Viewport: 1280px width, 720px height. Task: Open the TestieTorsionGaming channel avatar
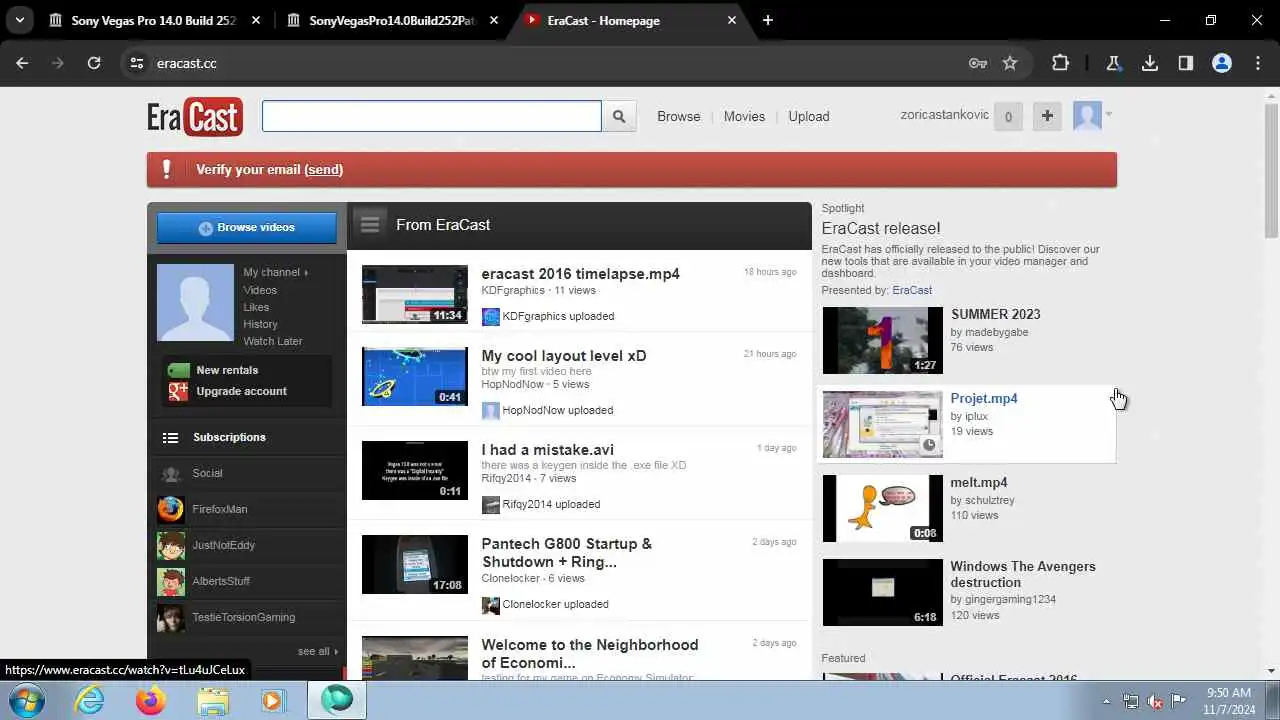tap(171, 617)
